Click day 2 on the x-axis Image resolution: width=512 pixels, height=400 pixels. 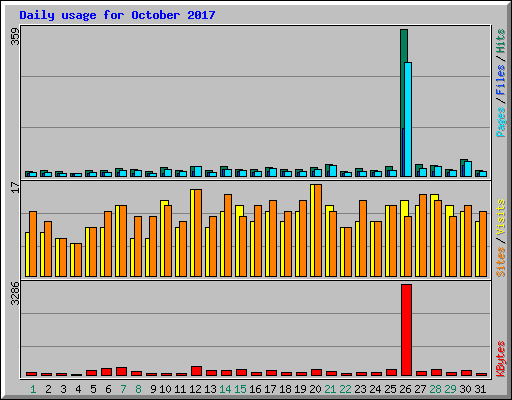click(48, 389)
